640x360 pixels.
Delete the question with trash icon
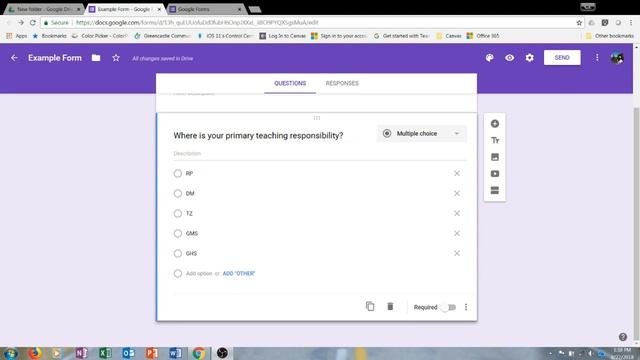(x=390, y=307)
